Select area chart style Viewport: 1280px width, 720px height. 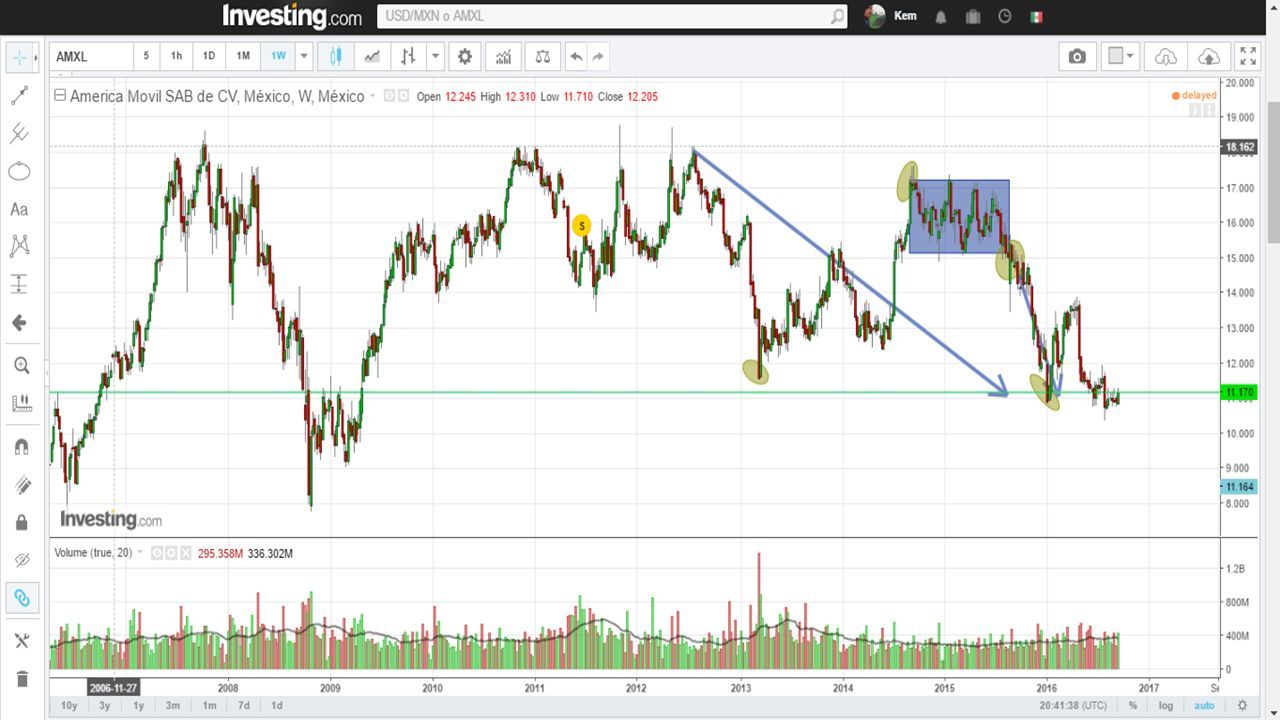[372, 57]
